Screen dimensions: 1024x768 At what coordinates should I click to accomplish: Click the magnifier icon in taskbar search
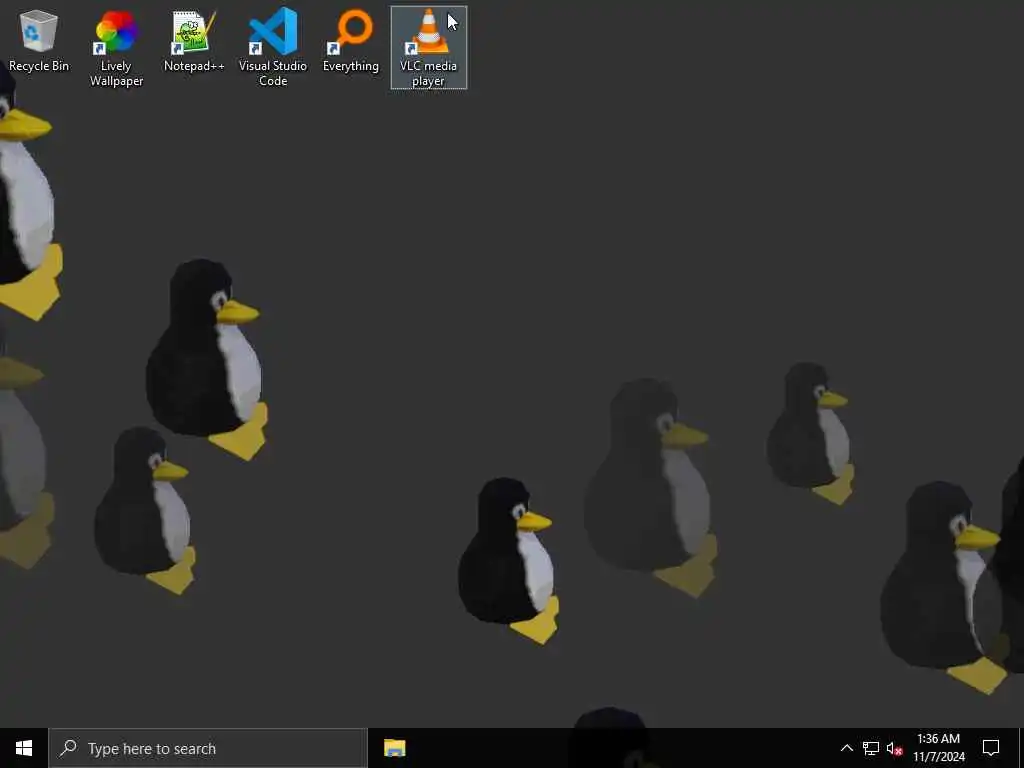click(x=68, y=748)
